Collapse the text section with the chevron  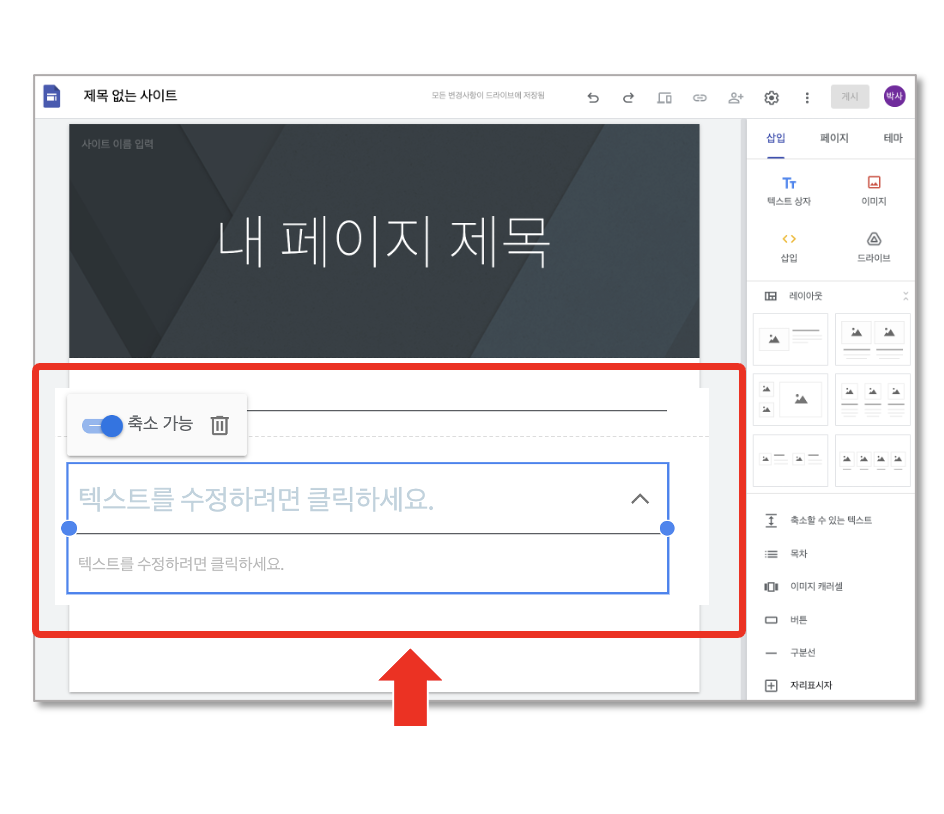pos(640,499)
